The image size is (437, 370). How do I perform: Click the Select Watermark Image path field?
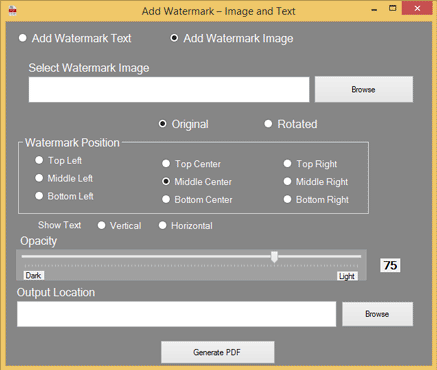(x=169, y=90)
